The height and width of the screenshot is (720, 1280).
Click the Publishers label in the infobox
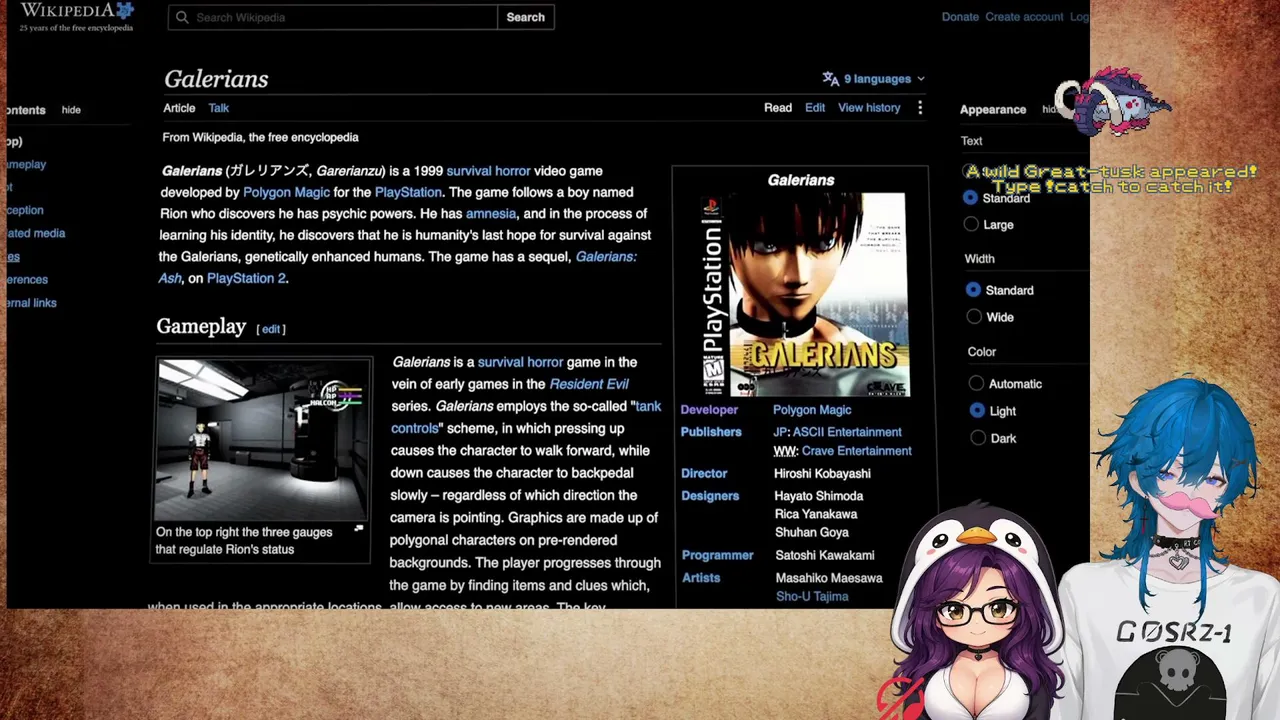pyautogui.click(x=711, y=432)
